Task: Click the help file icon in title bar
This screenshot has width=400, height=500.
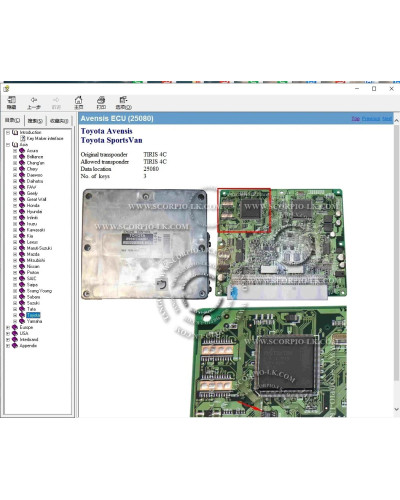Action: pos(6,88)
